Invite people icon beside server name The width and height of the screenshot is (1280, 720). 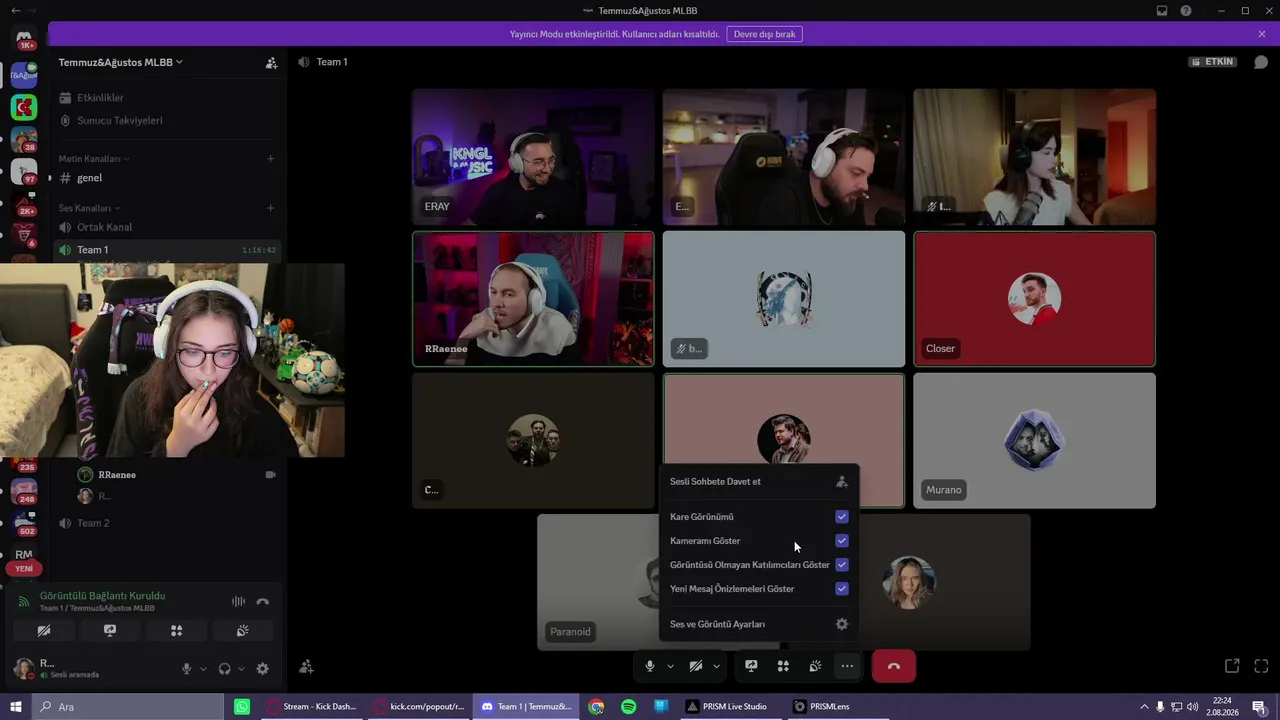[x=271, y=62]
